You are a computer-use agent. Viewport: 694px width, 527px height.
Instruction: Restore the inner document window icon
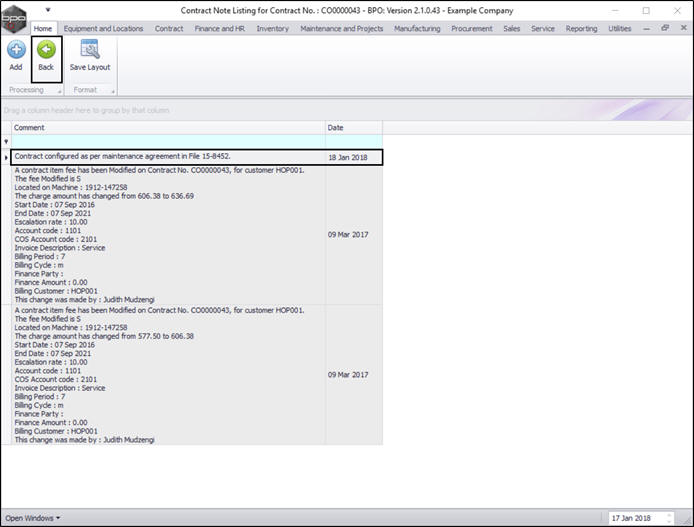(x=665, y=28)
